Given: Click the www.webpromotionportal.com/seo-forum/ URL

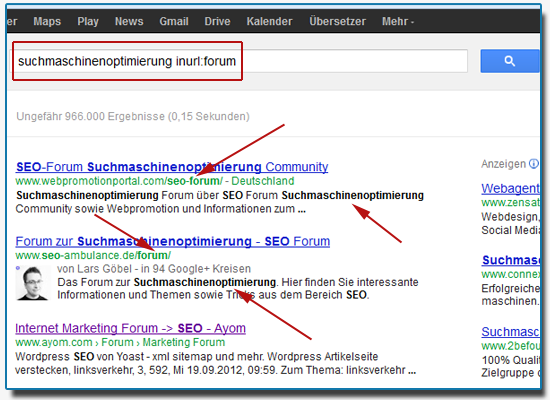Looking at the screenshot, I should pos(119,181).
